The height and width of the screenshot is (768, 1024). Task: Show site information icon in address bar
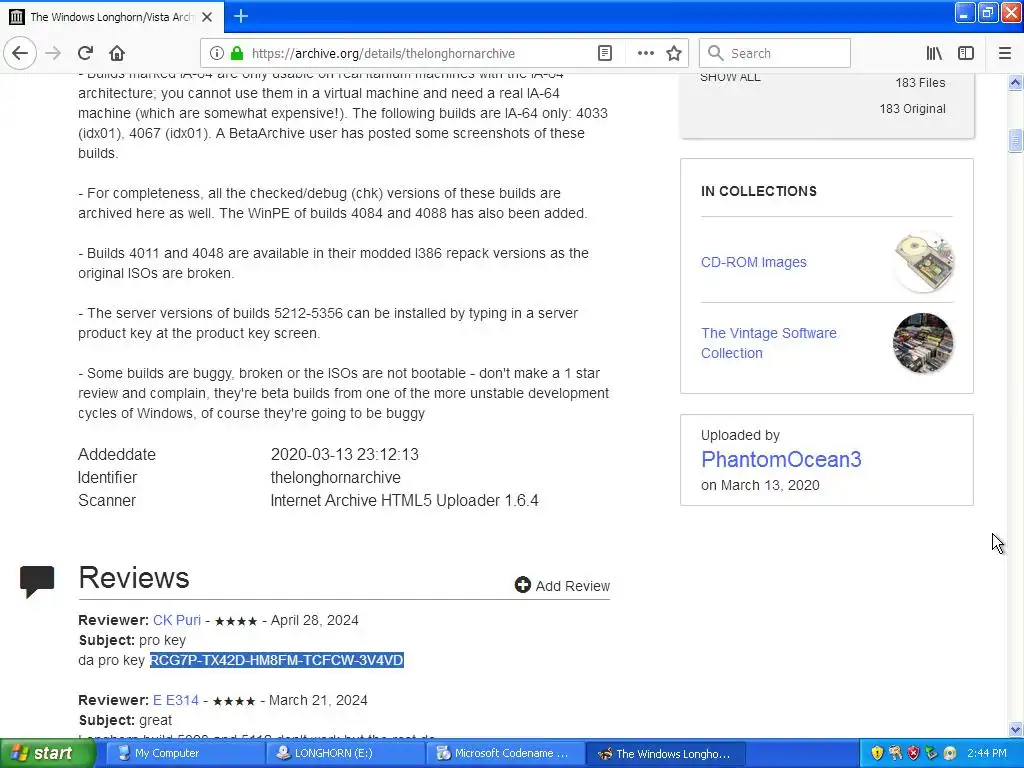pyautogui.click(x=217, y=53)
